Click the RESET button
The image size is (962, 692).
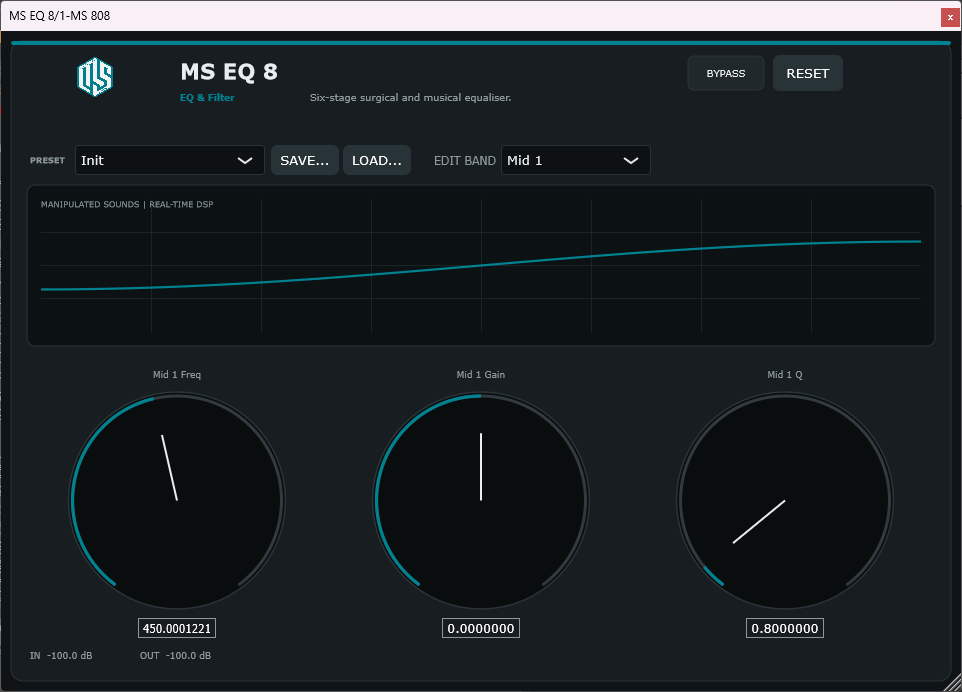click(x=807, y=73)
